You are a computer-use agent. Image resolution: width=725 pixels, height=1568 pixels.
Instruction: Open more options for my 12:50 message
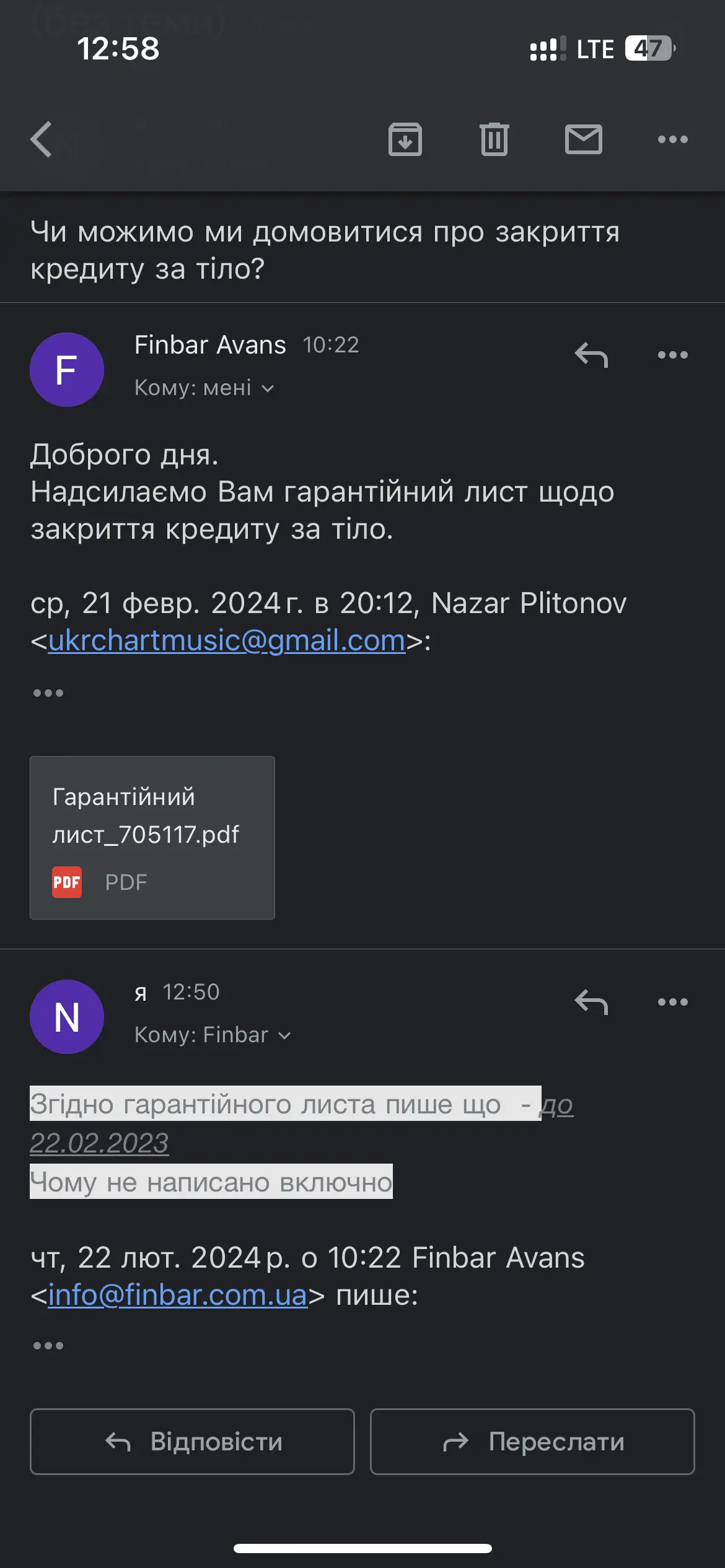click(672, 1002)
